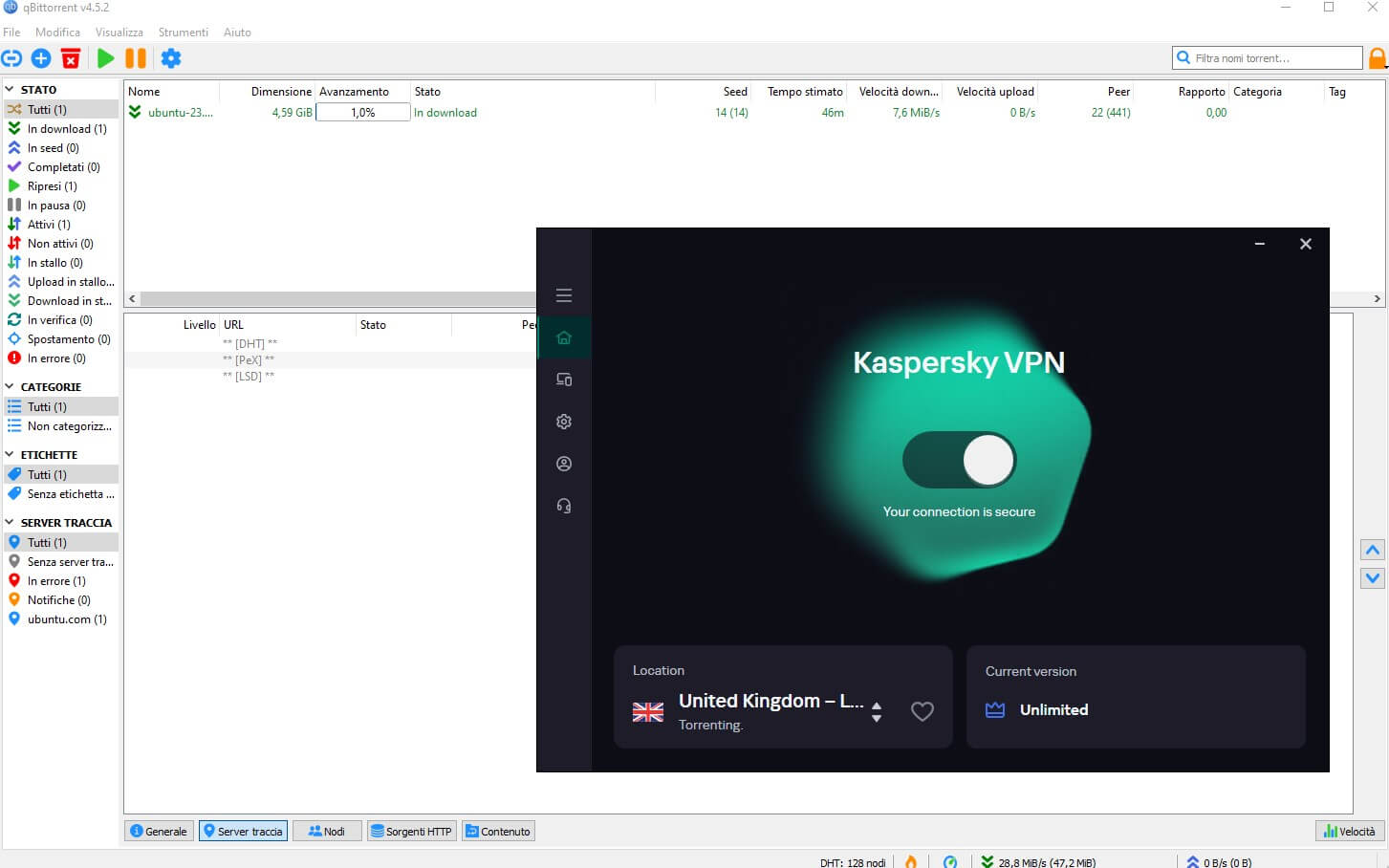Move tracker up with blue up arrow
This screenshot has height=868, width=1389.
pos(1373,550)
